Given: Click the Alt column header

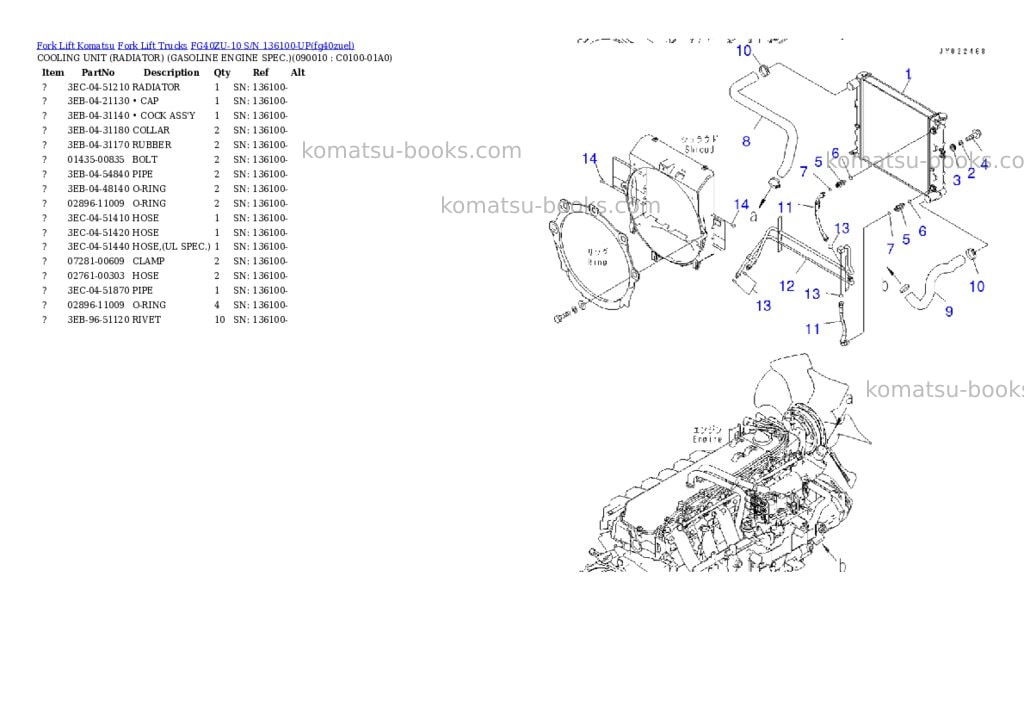Looking at the screenshot, I should [x=298, y=72].
